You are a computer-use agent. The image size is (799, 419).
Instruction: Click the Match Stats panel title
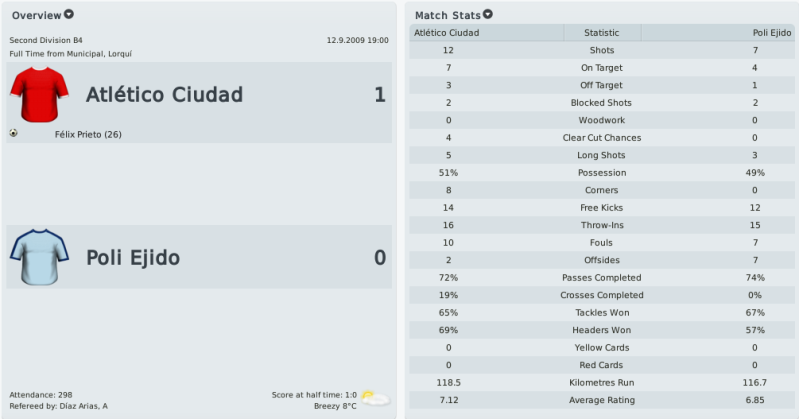448,15
